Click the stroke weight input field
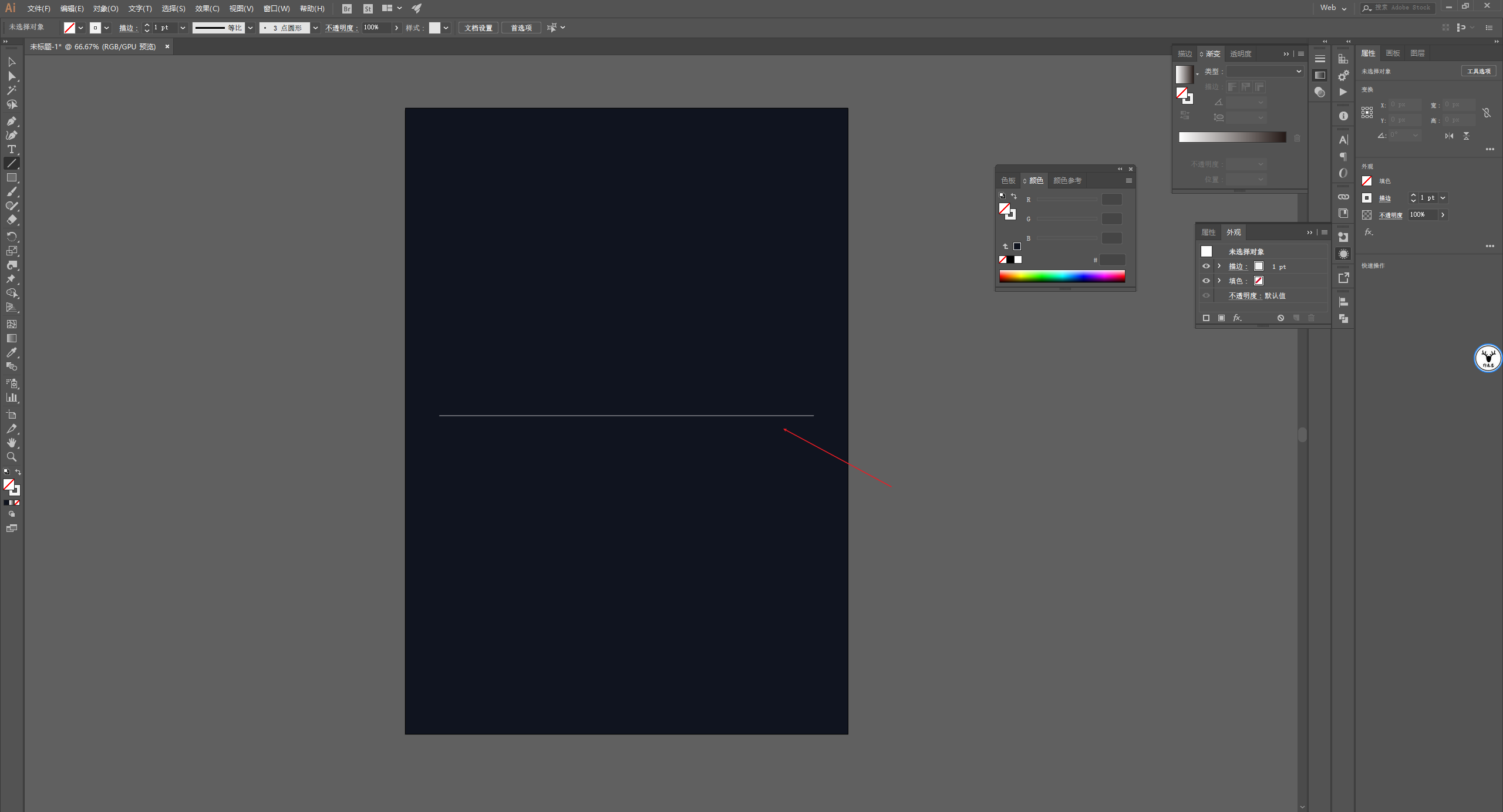1503x812 pixels. tap(162, 28)
